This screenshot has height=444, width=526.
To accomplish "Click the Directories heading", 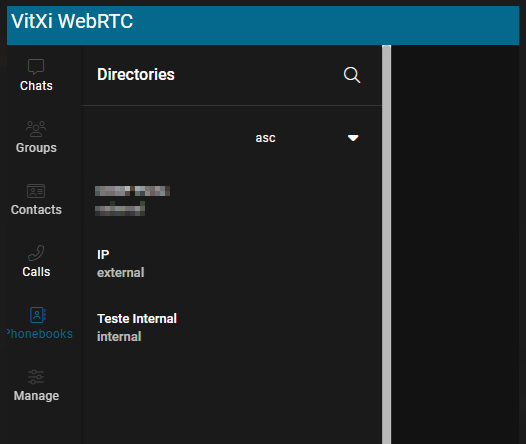I will tap(136, 74).
